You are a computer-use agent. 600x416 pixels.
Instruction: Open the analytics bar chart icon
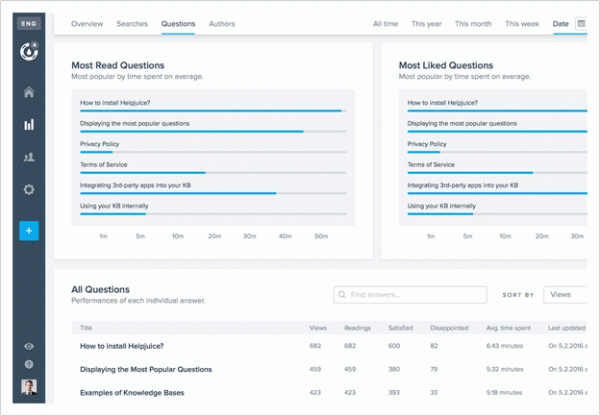click(29, 125)
